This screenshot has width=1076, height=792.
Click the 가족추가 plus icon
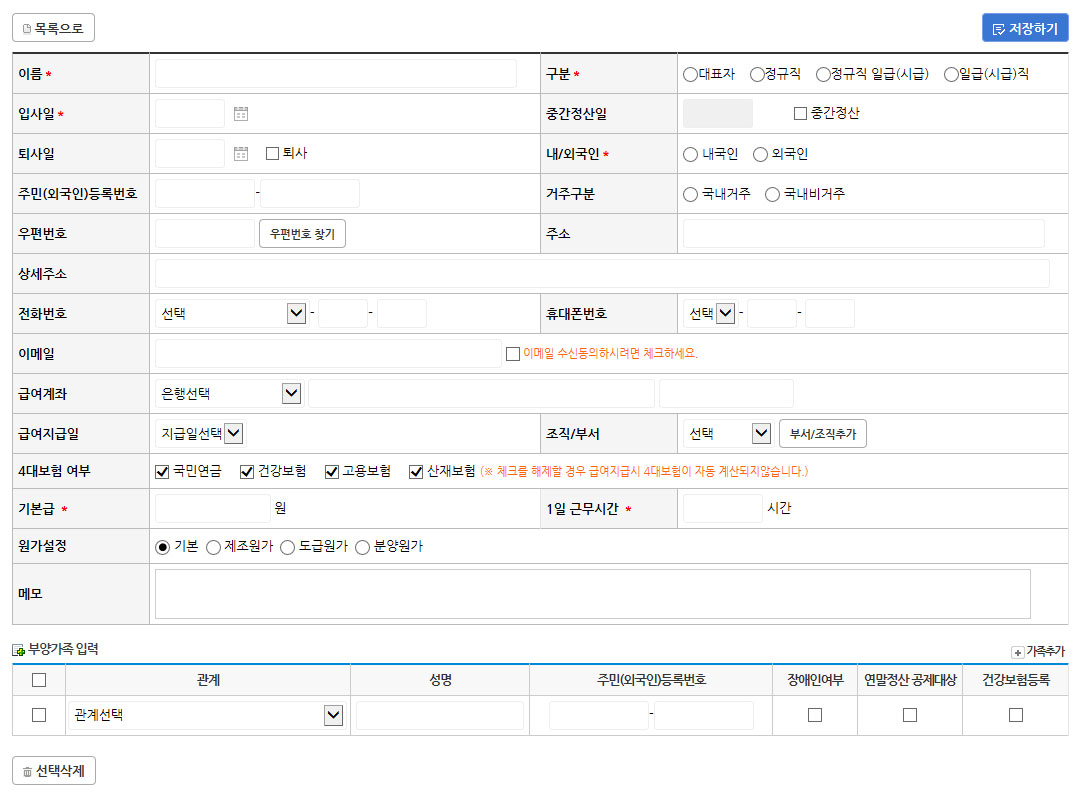1018,652
